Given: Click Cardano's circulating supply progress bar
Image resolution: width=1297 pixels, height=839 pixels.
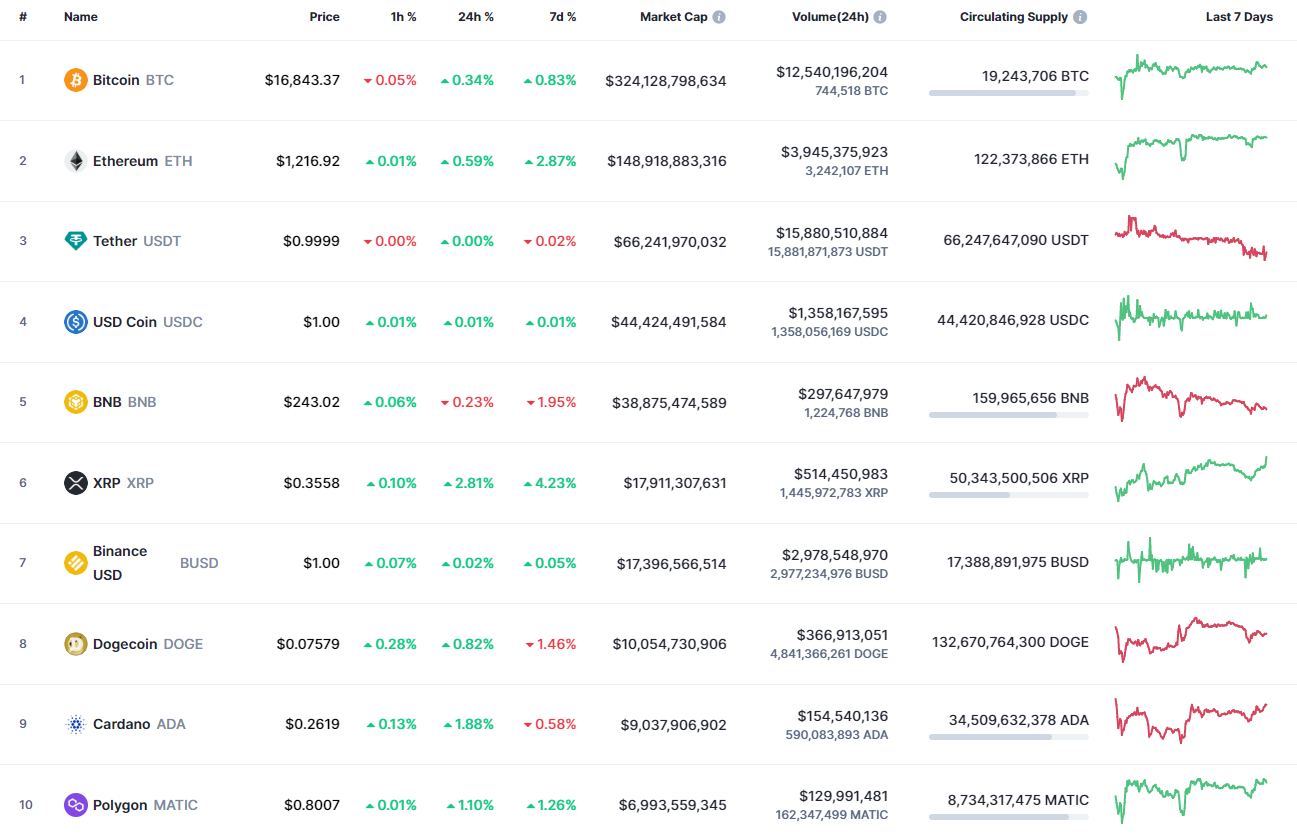Looking at the screenshot, I should click(x=1009, y=737).
